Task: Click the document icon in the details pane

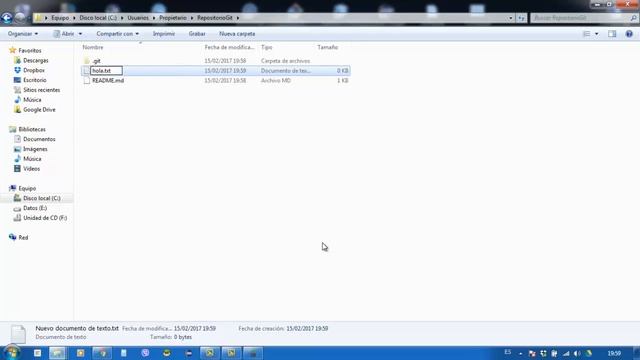Action: (18, 333)
